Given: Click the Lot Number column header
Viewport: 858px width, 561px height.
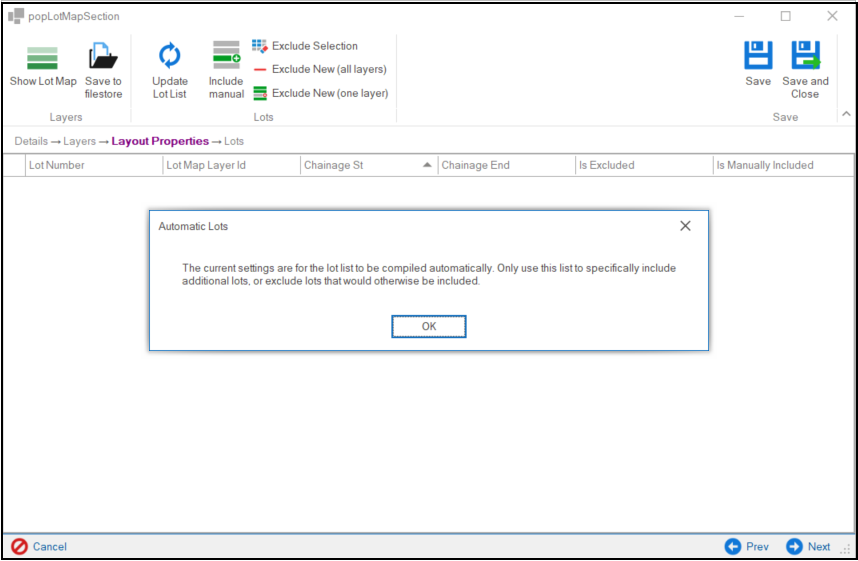Looking at the screenshot, I should 57,165.
